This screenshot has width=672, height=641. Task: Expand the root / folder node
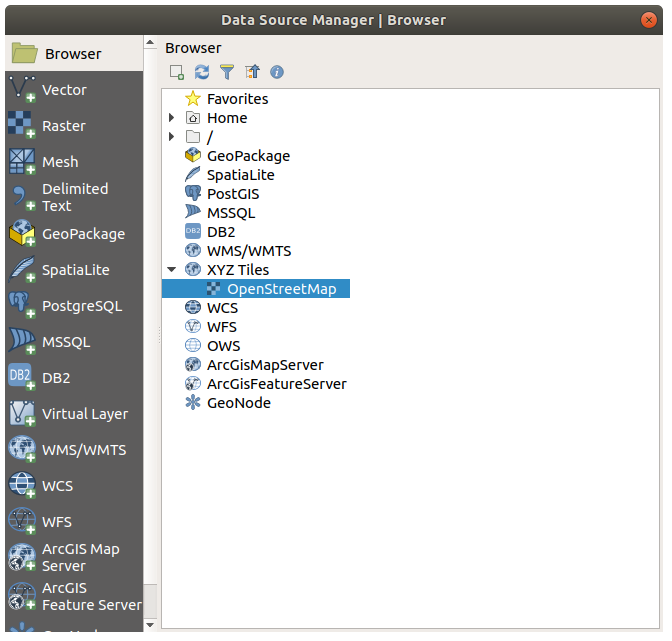coord(172,137)
